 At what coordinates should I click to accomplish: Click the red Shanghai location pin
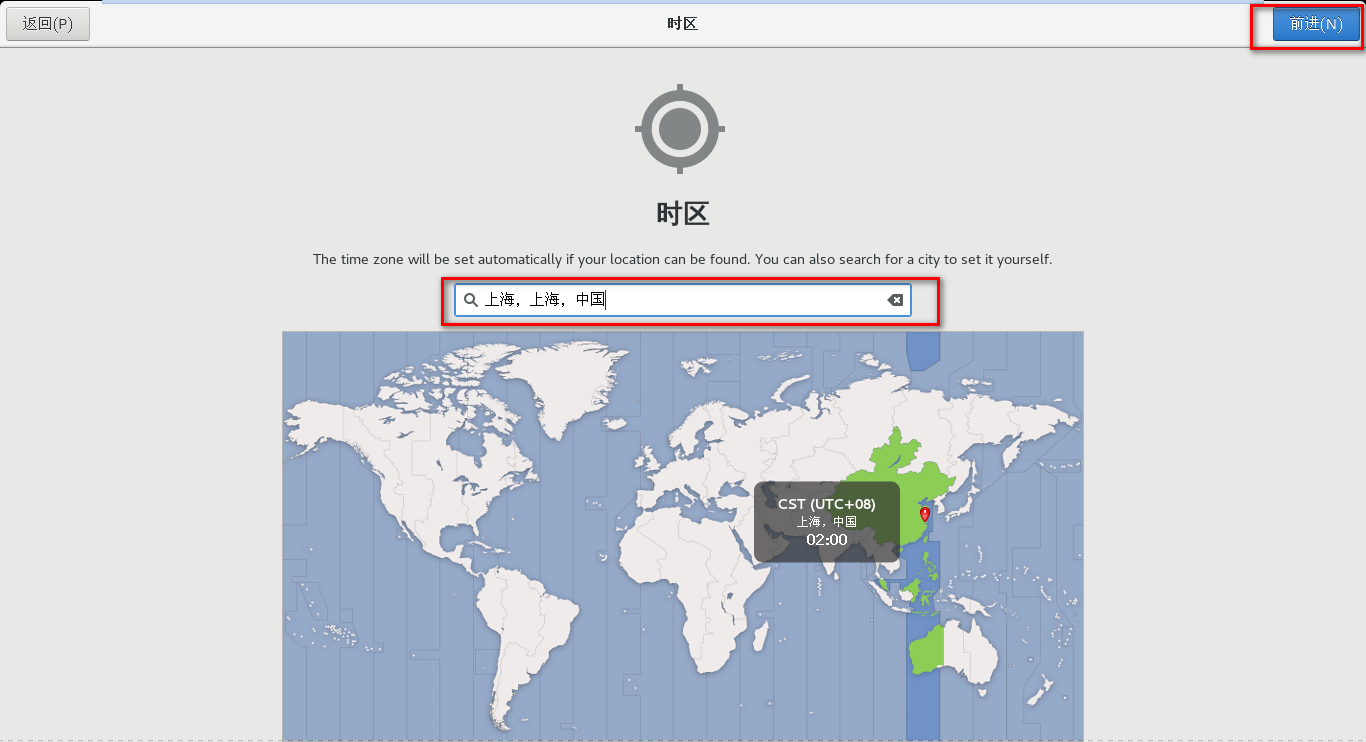click(x=925, y=514)
